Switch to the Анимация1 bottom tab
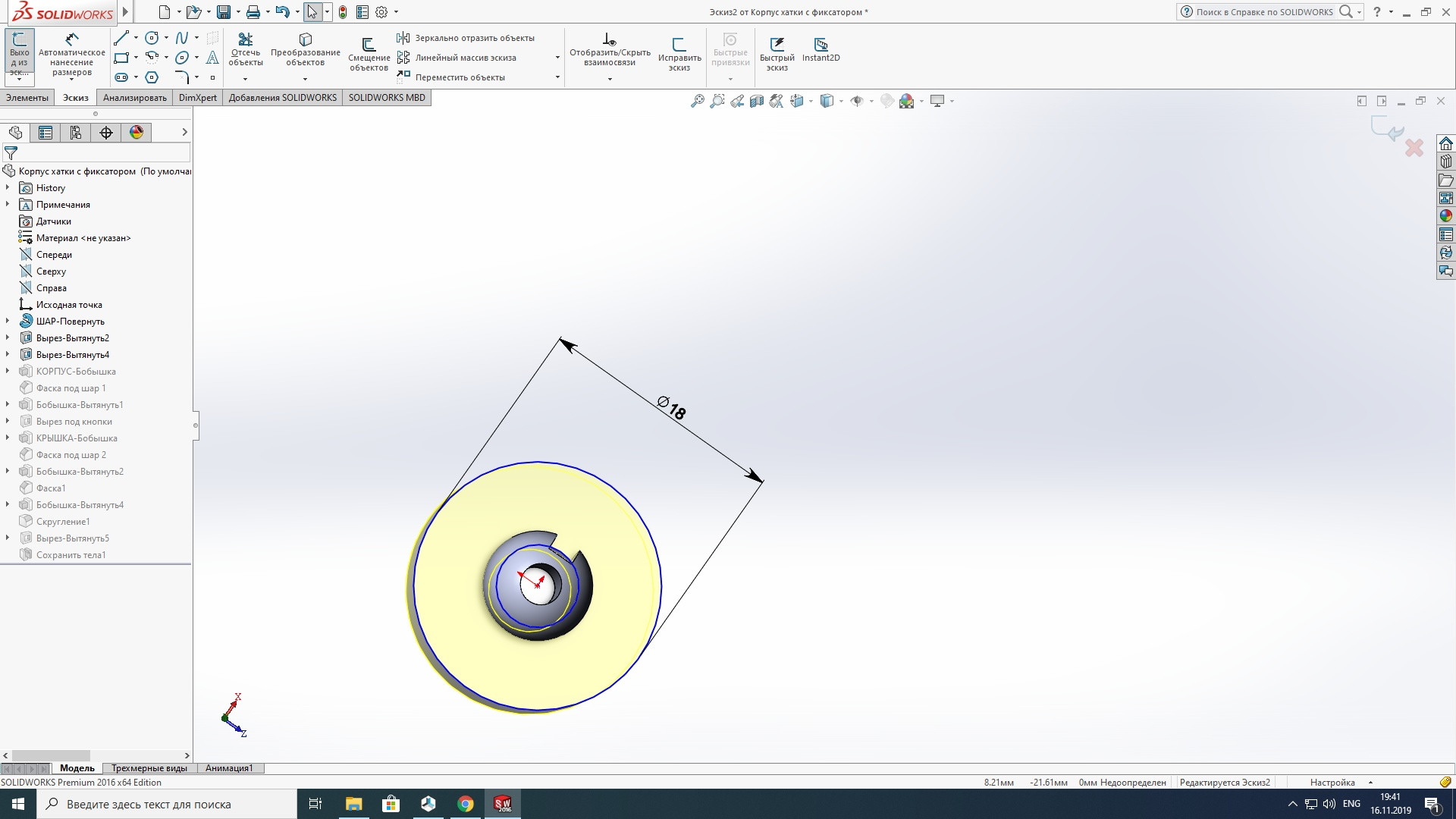This screenshot has width=1456, height=819. [229, 768]
